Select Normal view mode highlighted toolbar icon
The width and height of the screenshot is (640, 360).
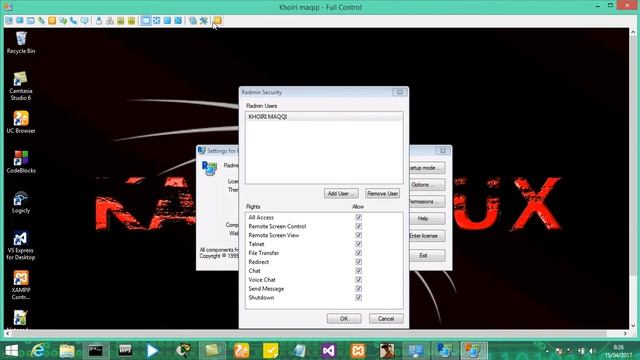click(146, 20)
